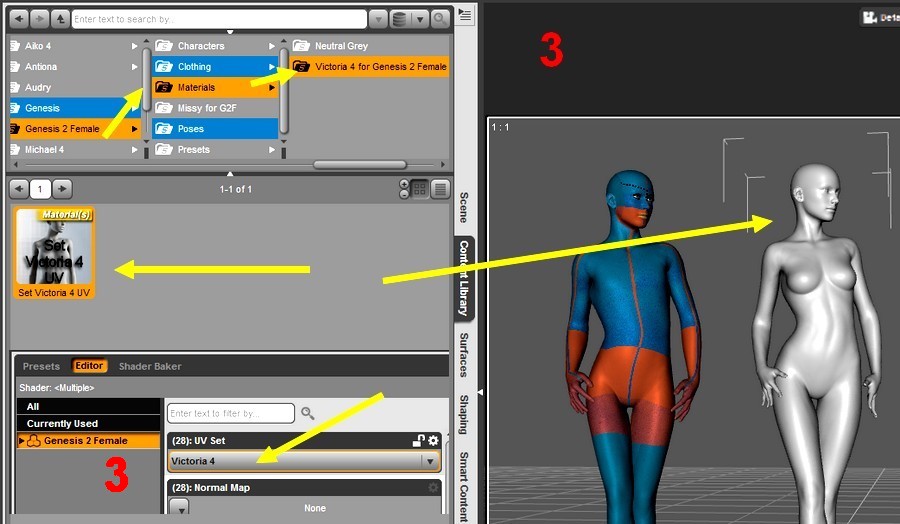Screen dimensions: 900x524
Task: Open the Shaping side tab
Action: [464, 414]
